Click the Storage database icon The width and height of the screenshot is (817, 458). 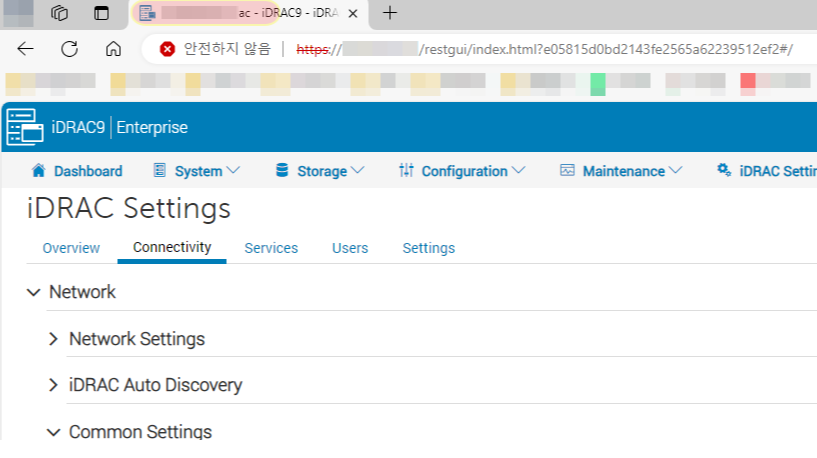pyautogui.click(x=282, y=170)
